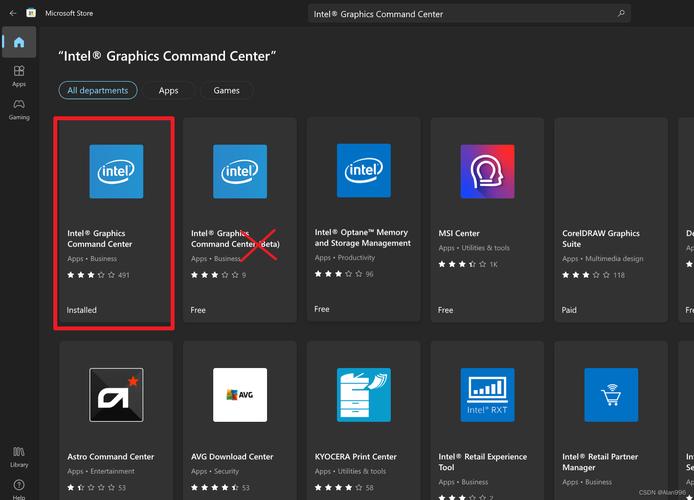Click the KYOCERA Print Center icon
The width and height of the screenshot is (694, 500).
tap(364, 394)
